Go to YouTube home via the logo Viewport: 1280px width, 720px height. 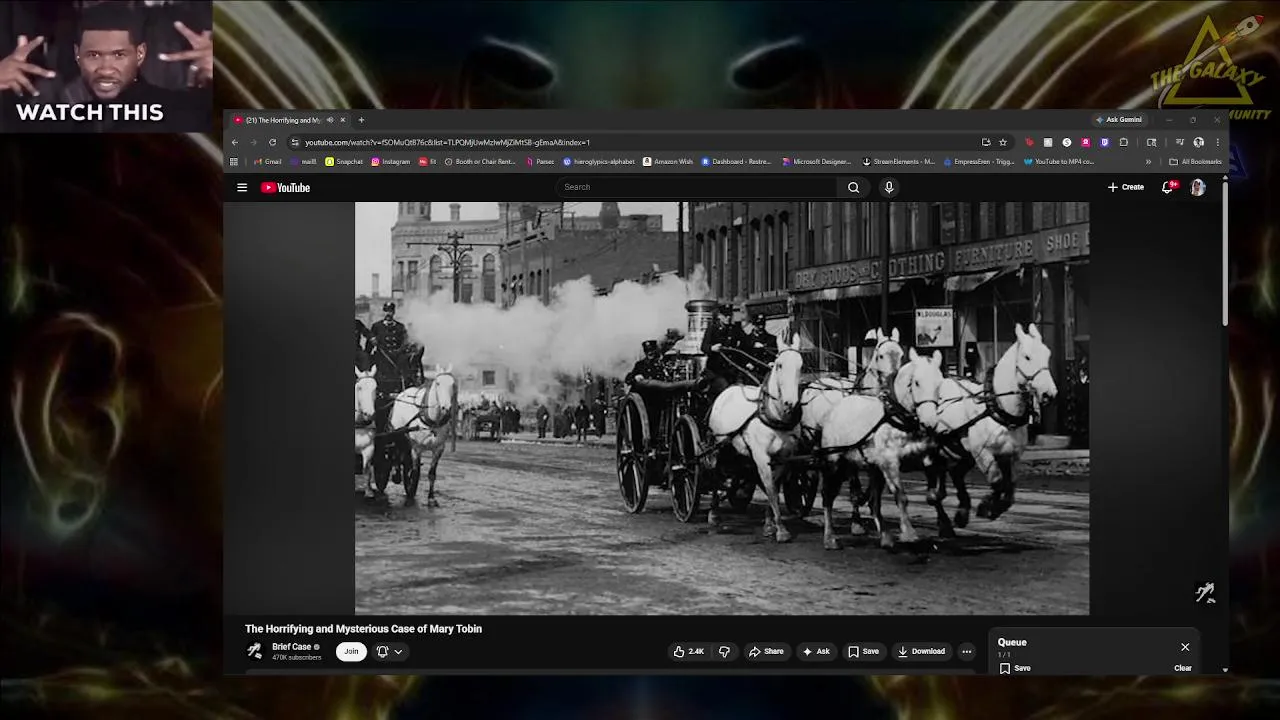coord(286,187)
